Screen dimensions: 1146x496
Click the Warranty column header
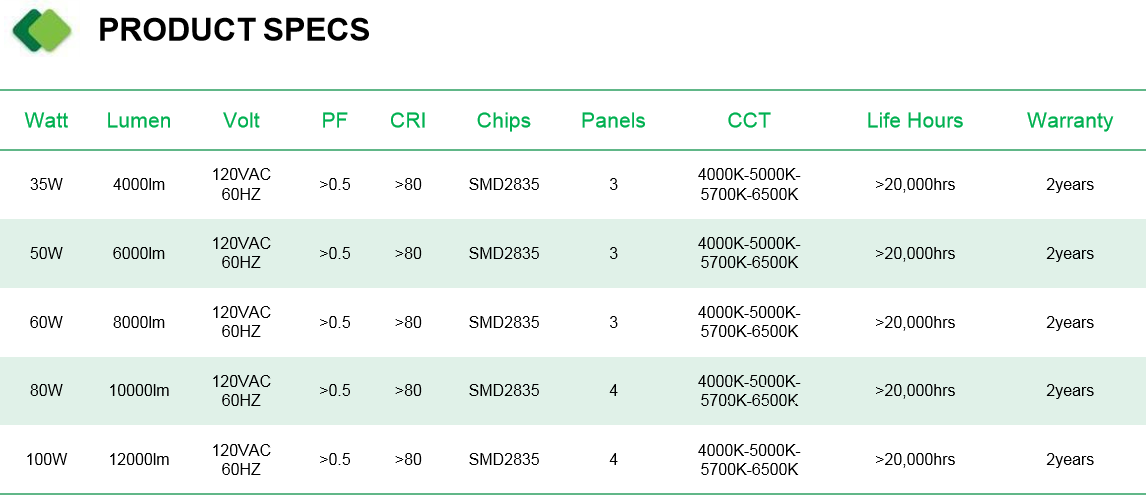click(1070, 121)
